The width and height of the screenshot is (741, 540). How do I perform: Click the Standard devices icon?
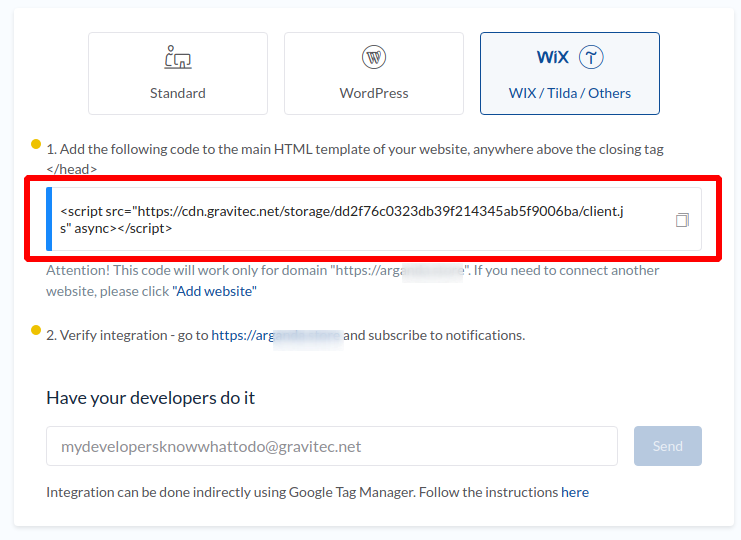(178, 57)
